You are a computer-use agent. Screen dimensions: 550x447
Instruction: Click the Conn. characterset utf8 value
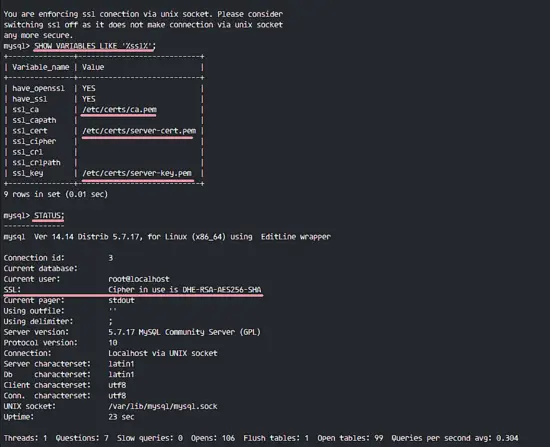[x=117, y=395]
